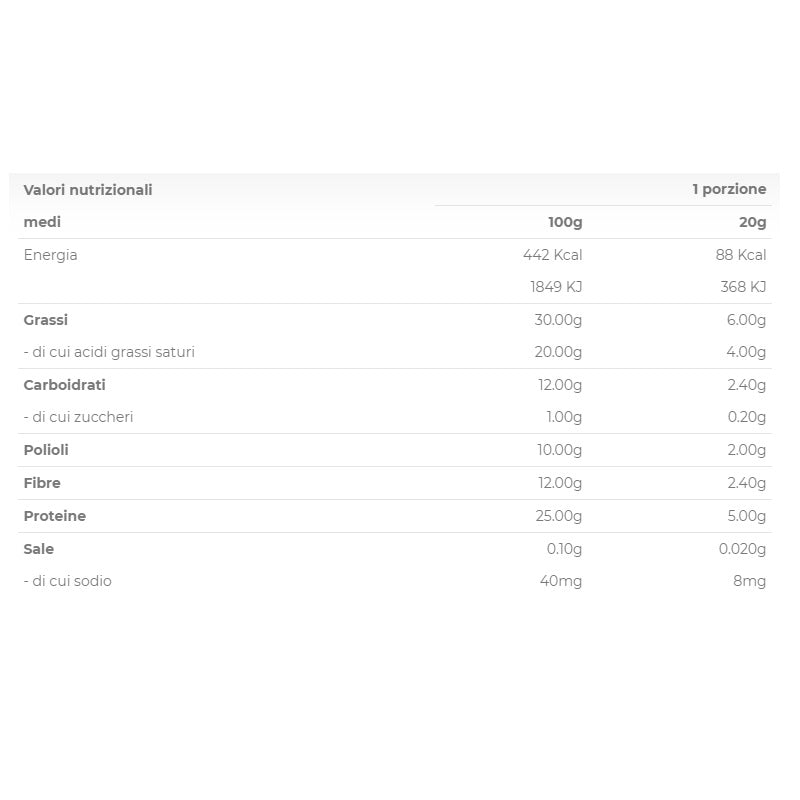Click the '20g' portion heading

[x=752, y=222]
